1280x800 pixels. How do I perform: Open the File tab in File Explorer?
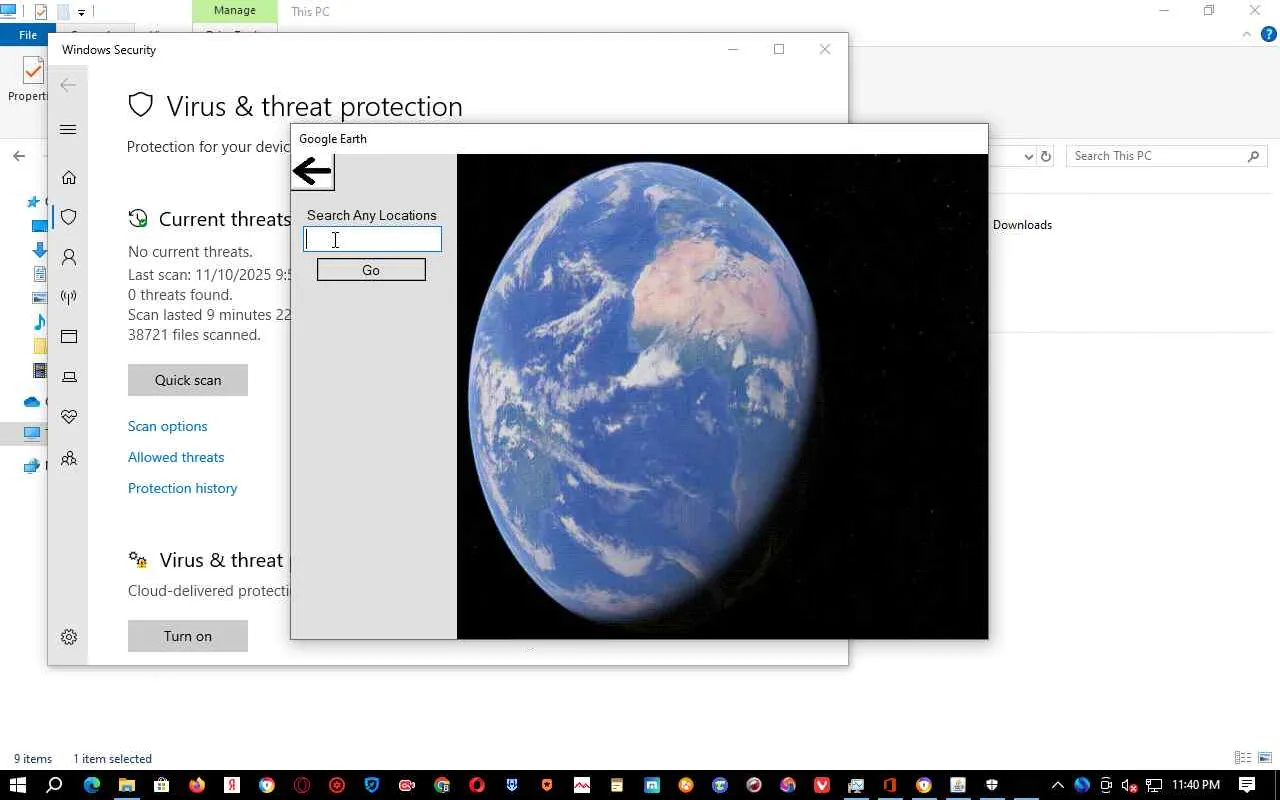click(x=28, y=35)
